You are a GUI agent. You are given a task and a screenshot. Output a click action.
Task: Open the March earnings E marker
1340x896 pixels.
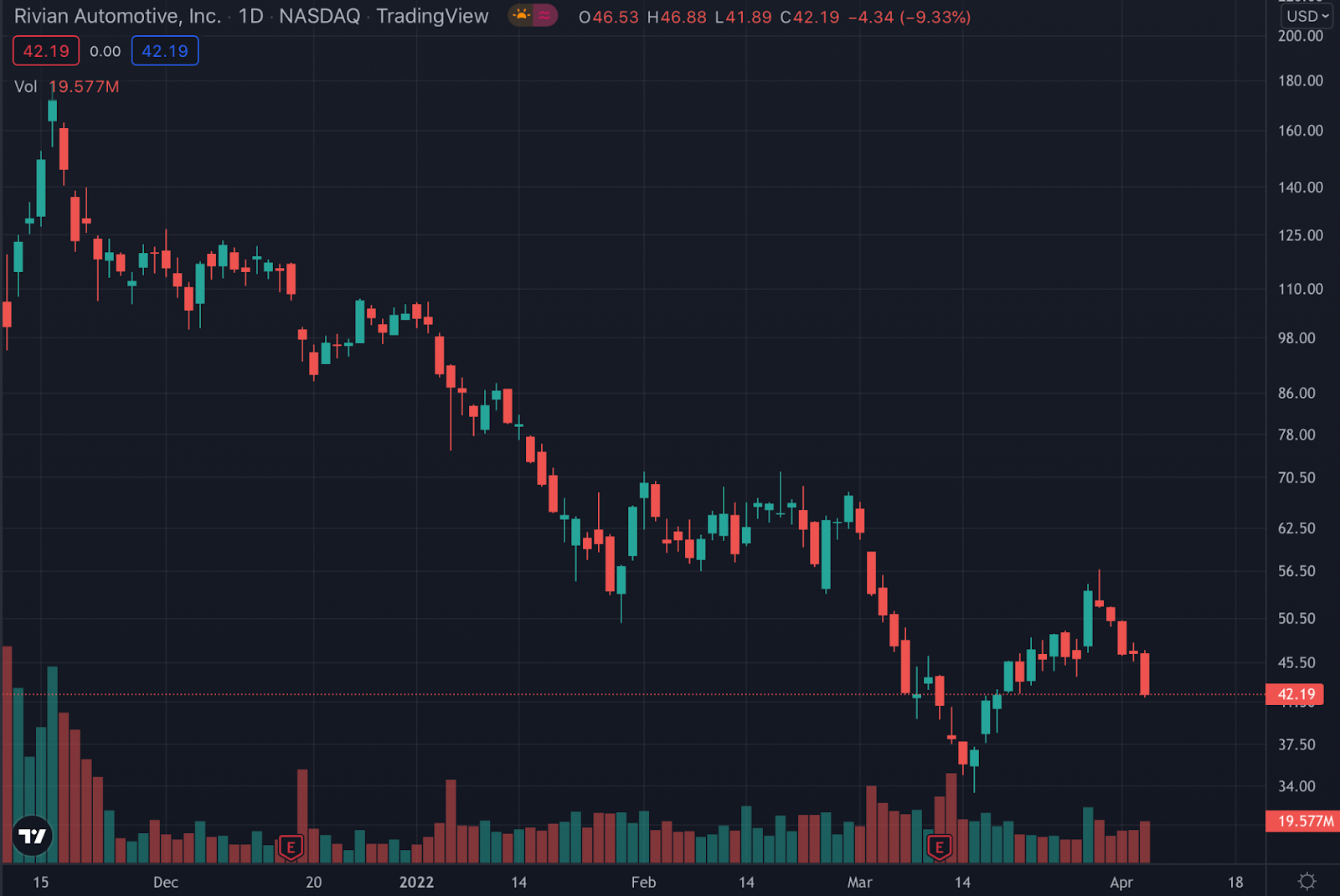coord(939,847)
